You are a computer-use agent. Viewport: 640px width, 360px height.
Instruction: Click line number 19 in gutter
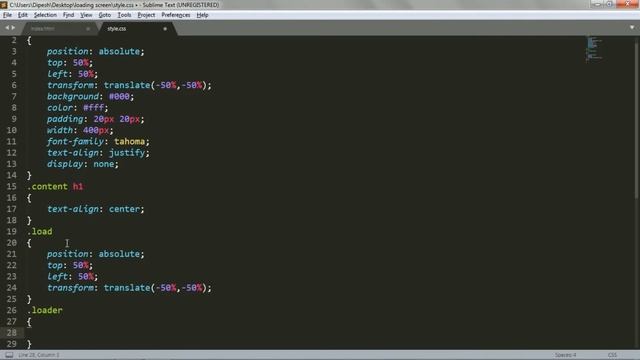tap(11, 231)
